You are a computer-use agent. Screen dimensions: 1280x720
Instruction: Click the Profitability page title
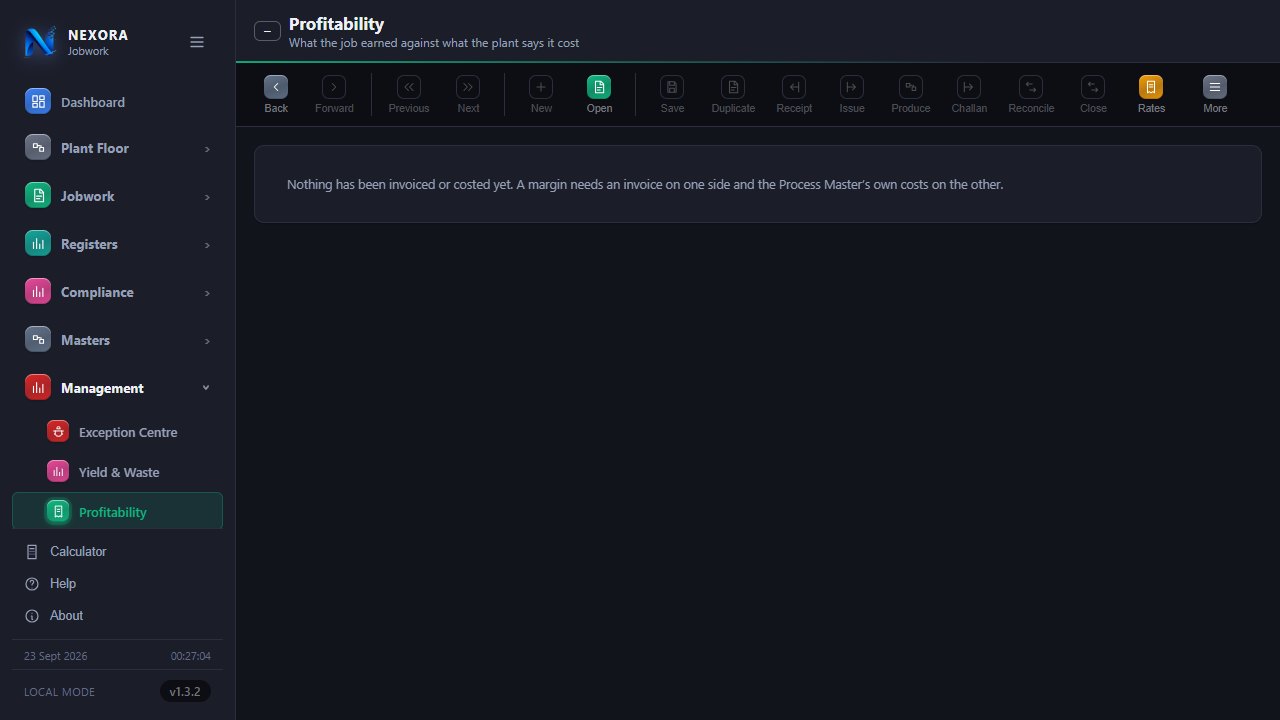(x=336, y=24)
